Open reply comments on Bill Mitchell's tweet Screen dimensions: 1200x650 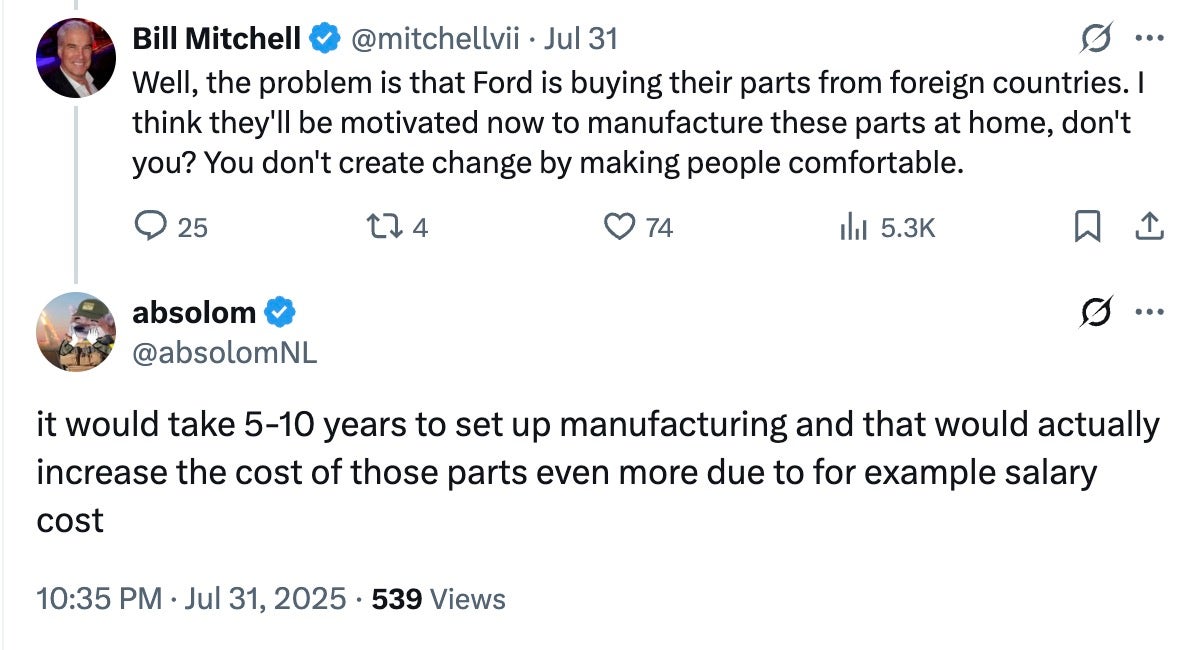pos(171,228)
